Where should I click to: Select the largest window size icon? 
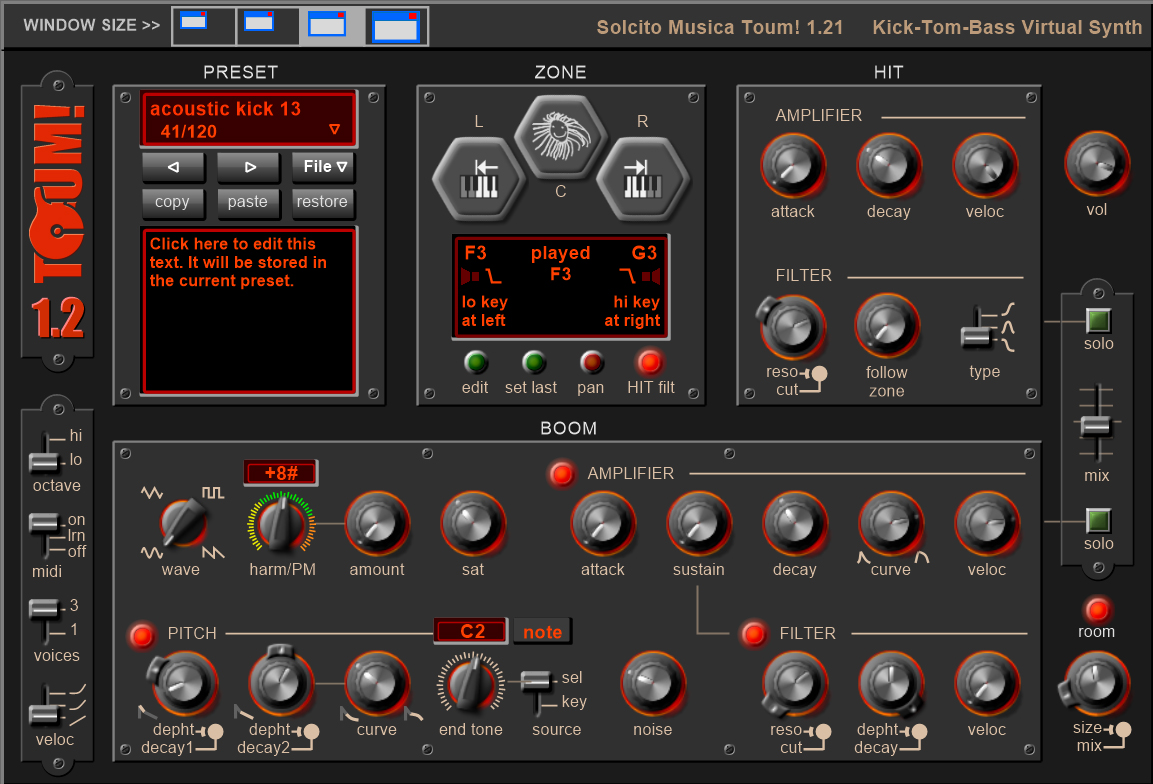point(396,26)
